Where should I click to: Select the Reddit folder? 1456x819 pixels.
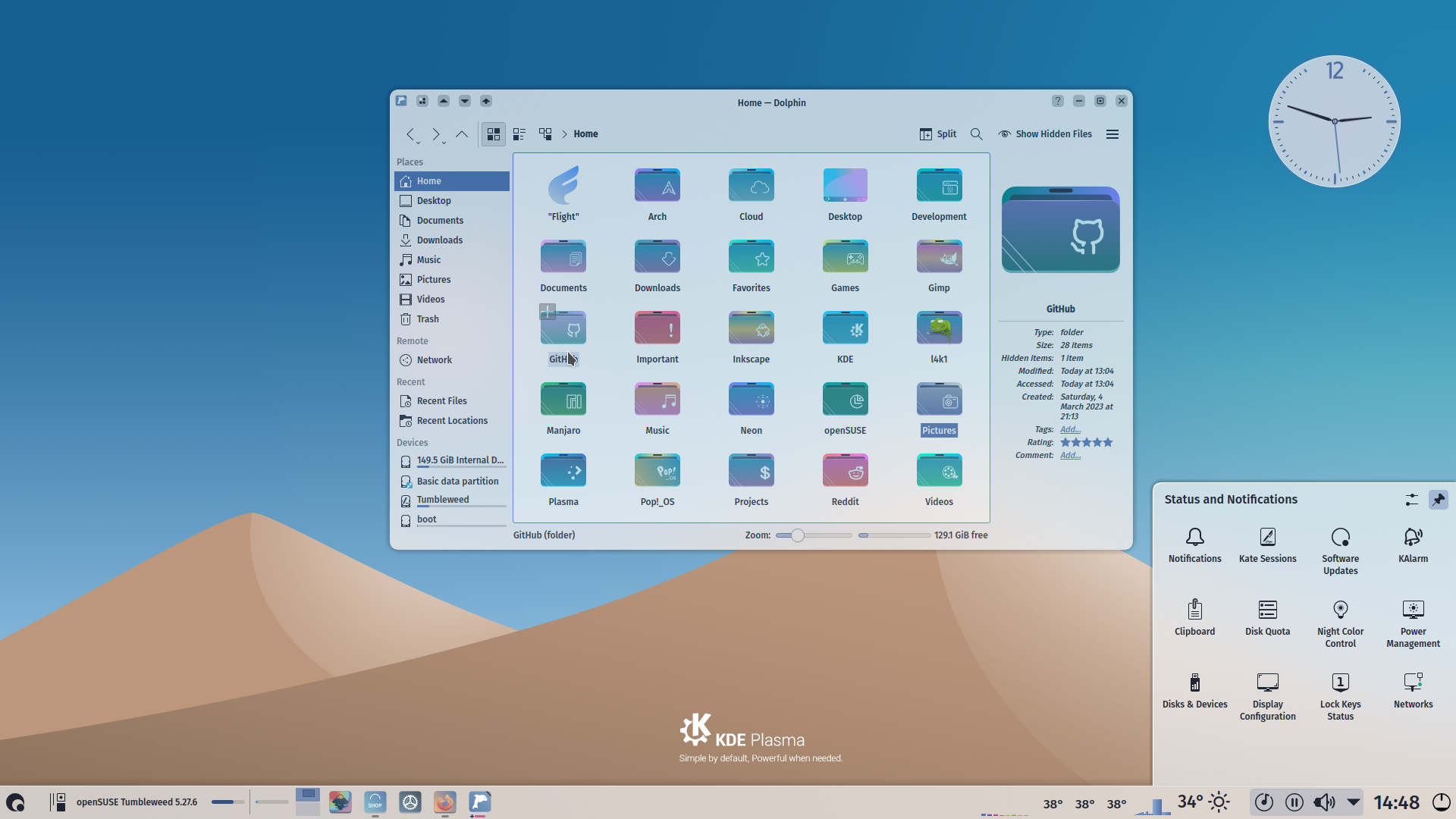[845, 479]
